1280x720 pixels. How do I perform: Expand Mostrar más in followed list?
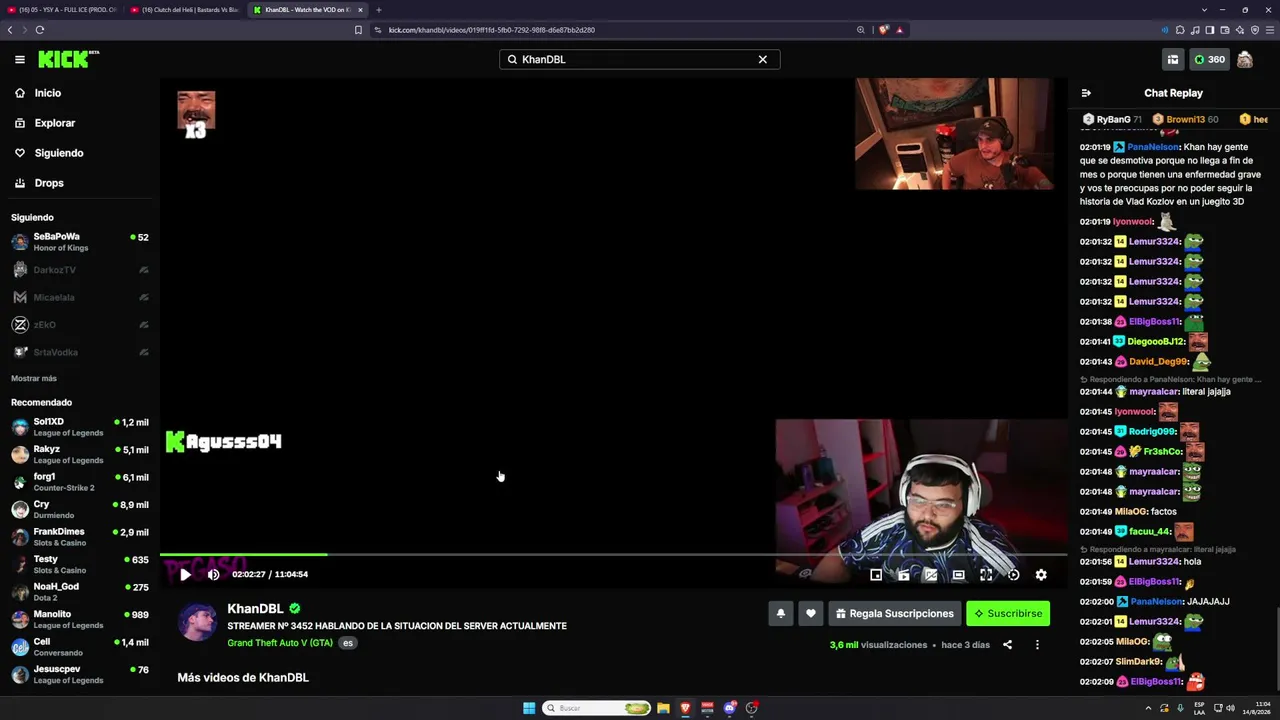(34, 379)
